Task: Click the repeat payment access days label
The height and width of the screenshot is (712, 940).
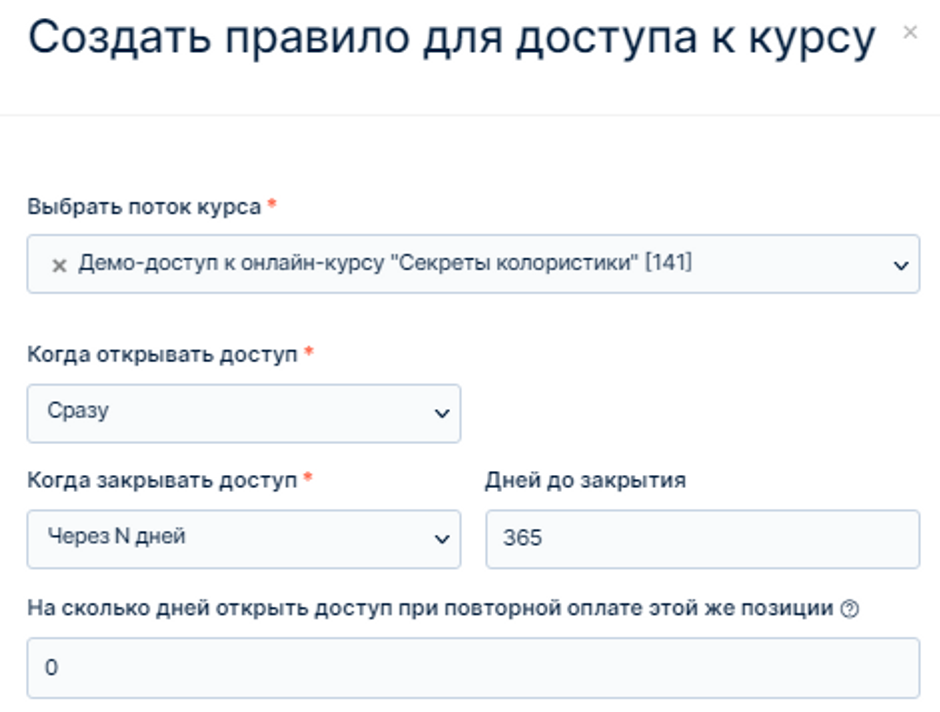Action: click(430, 608)
